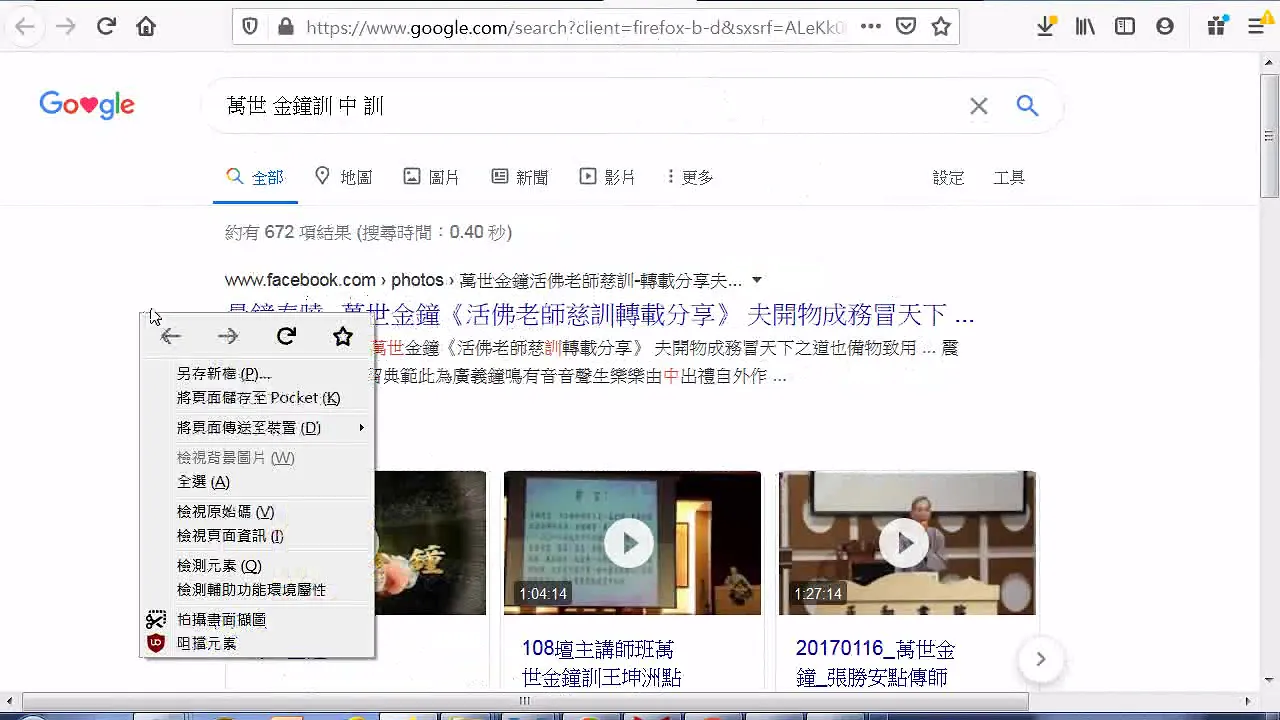Play the 1:04:14 video thumbnail
Screen dimensions: 1280x720
point(632,543)
